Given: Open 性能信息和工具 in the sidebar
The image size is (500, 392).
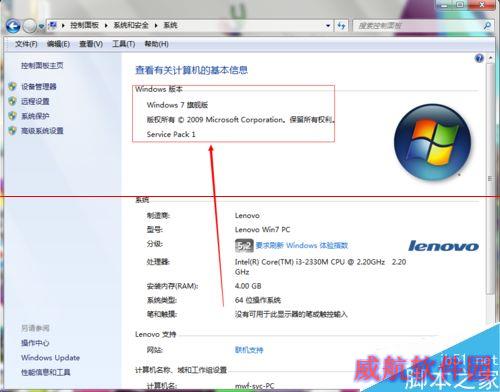Looking at the screenshot, I should point(46,372).
